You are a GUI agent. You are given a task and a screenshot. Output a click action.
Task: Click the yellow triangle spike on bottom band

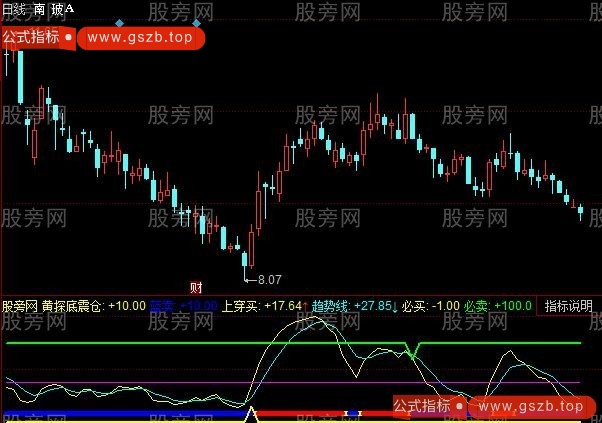point(253,412)
